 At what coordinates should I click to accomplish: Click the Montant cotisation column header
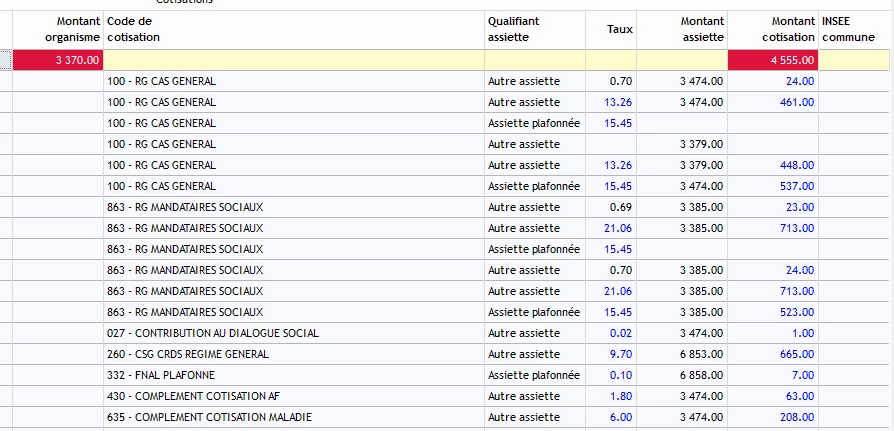tap(774, 29)
